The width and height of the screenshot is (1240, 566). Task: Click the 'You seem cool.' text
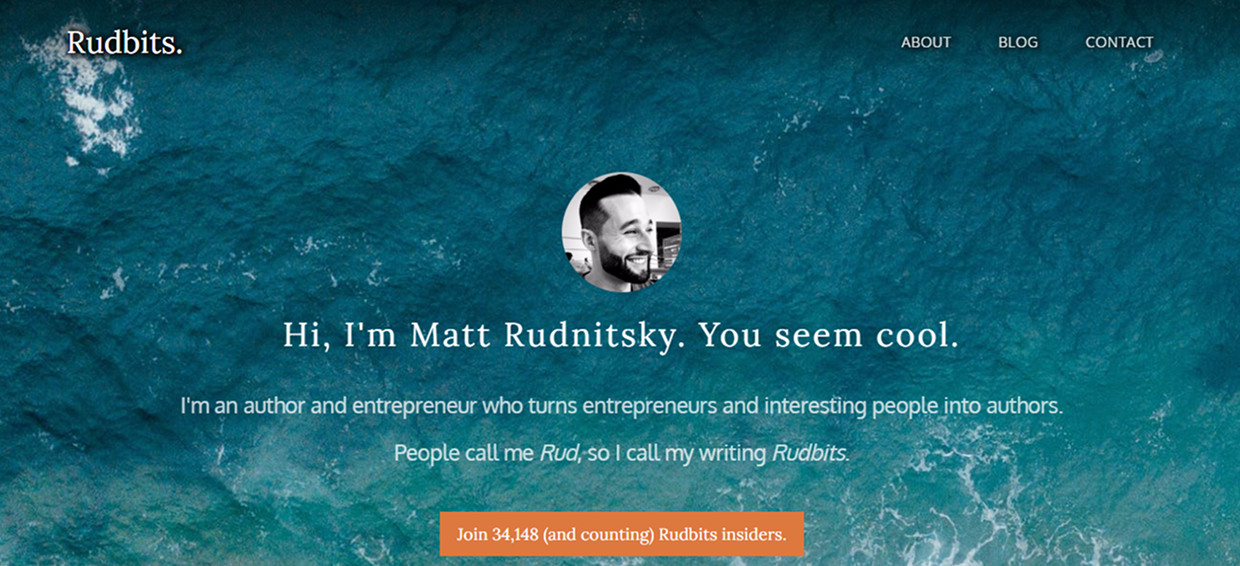829,335
